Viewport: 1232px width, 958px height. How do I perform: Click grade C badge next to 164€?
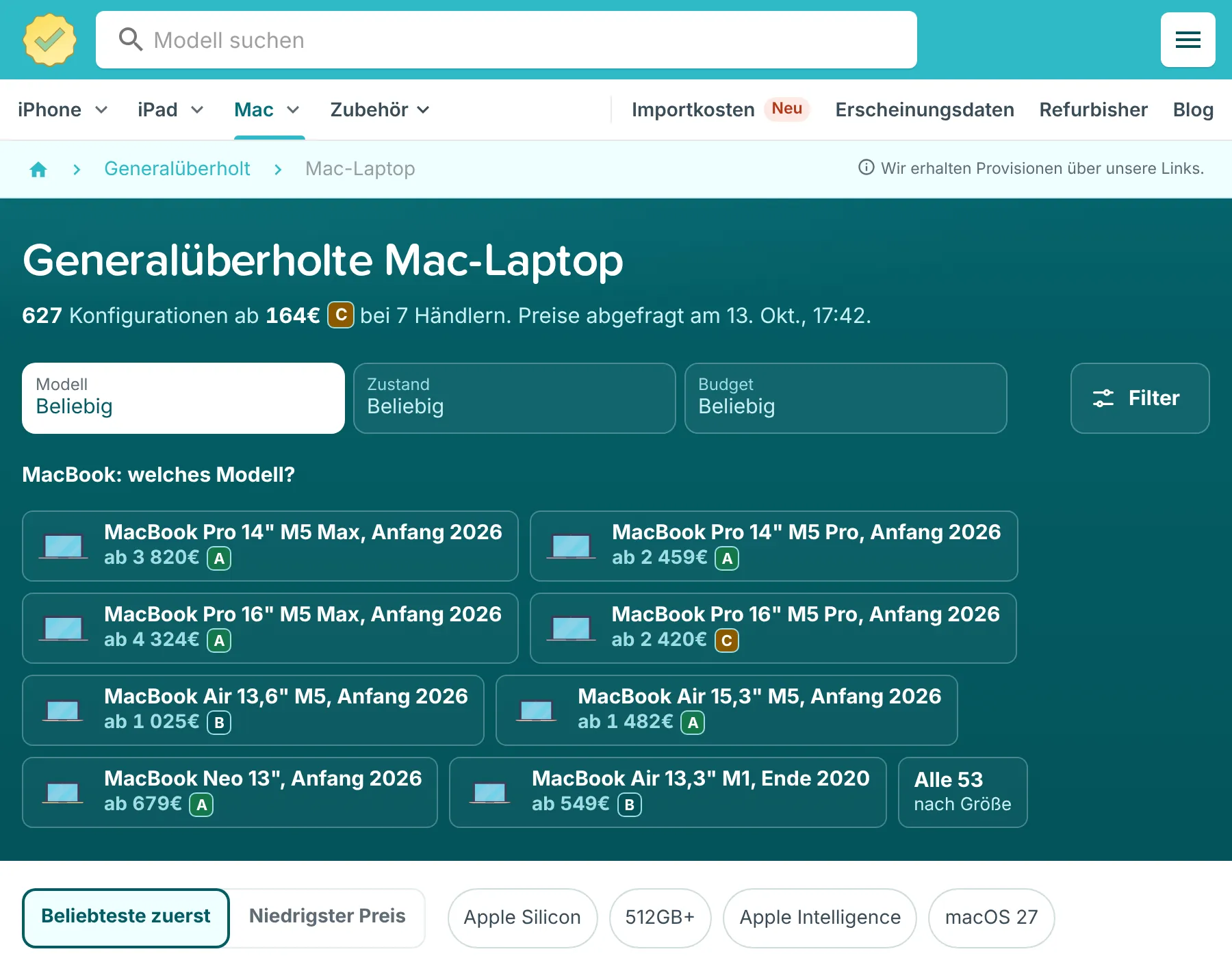point(341,315)
